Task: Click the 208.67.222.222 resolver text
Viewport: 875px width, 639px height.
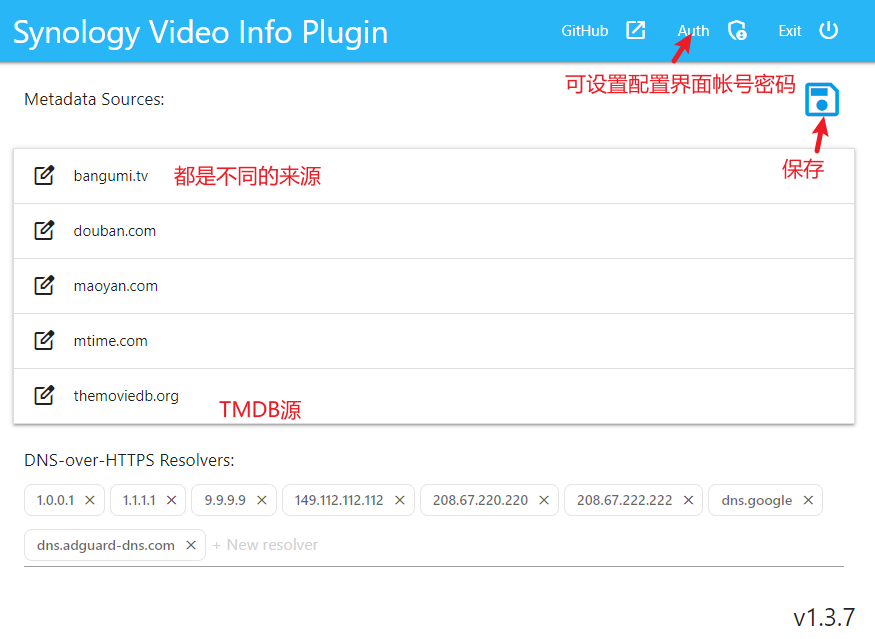Action: (x=624, y=500)
